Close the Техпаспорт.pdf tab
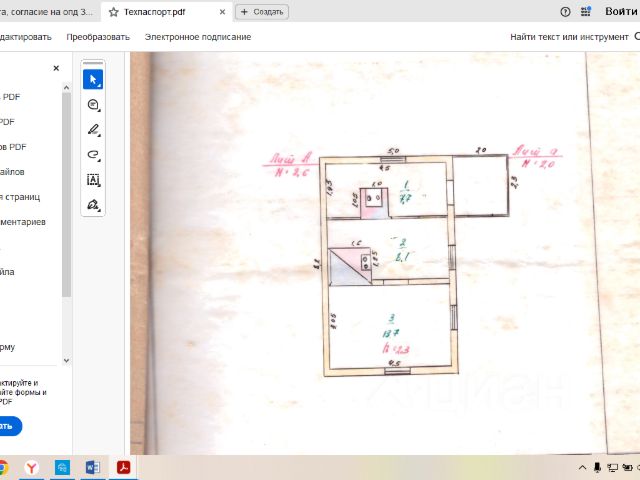 pos(222,12)
